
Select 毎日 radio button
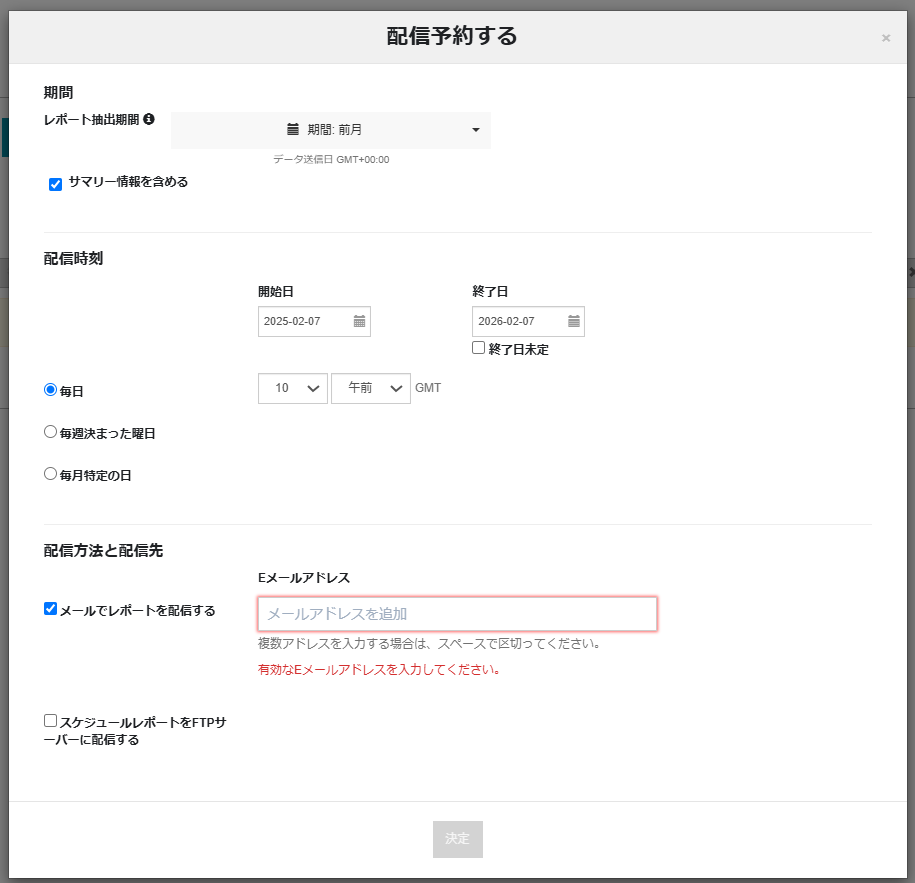(51, 390)
